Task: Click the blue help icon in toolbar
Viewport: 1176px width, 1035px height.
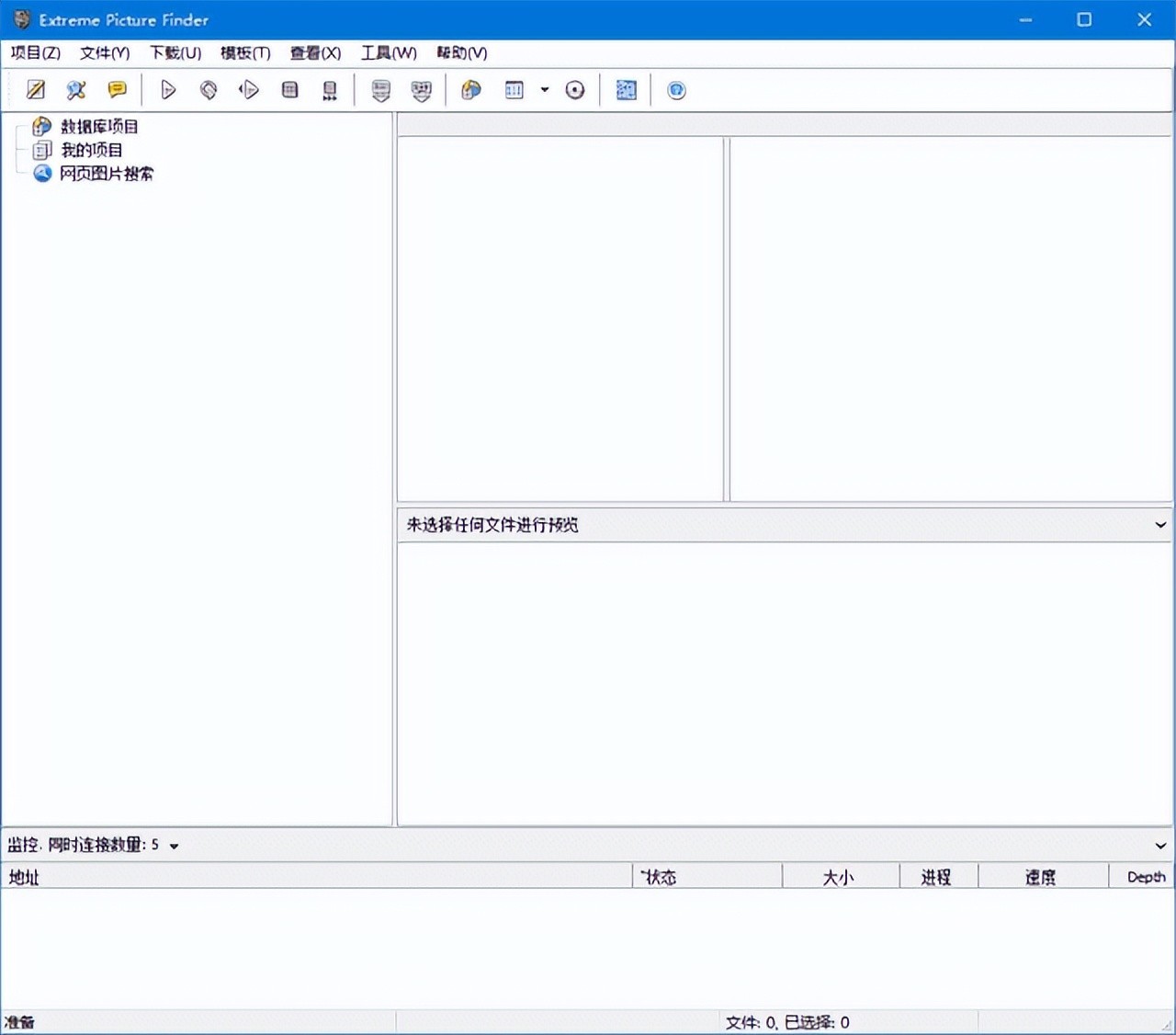Action: click(676, 90)
